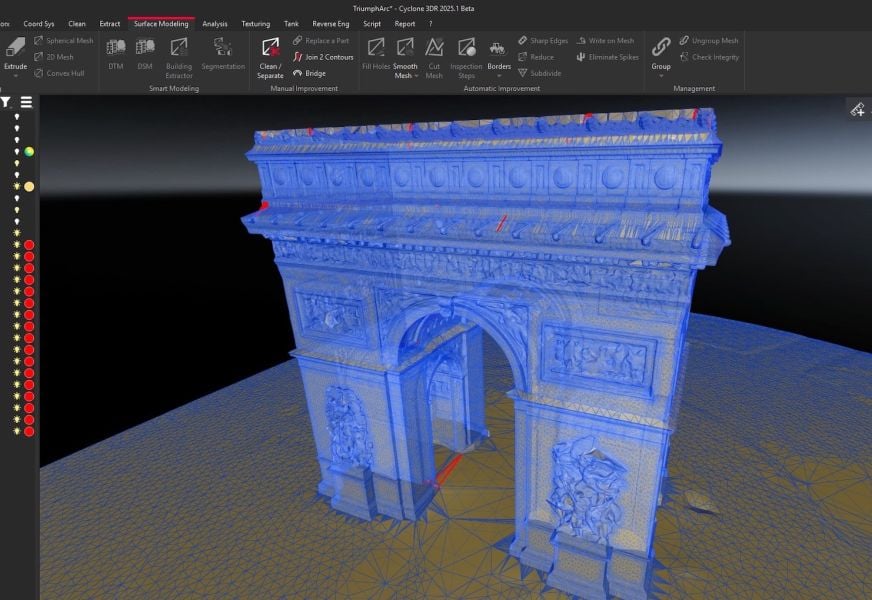Screen dimensions: 872x600
Task: Expand the Smooth Mesh dropdown arrow
Action: tap(416, 76)
